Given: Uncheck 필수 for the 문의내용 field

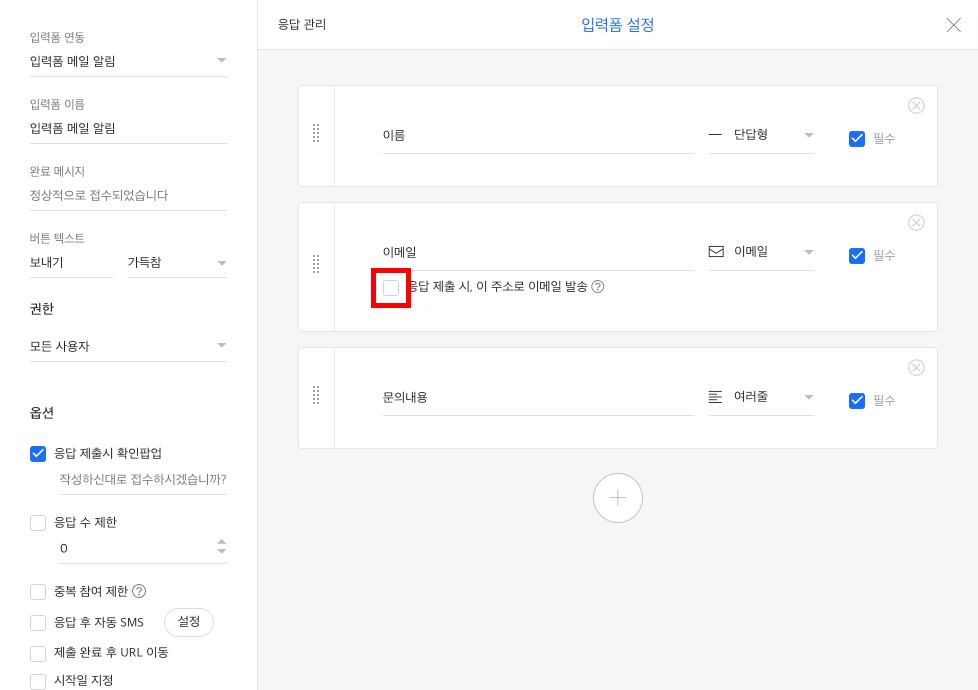Looking at the screenshot, I should point(857,401).
